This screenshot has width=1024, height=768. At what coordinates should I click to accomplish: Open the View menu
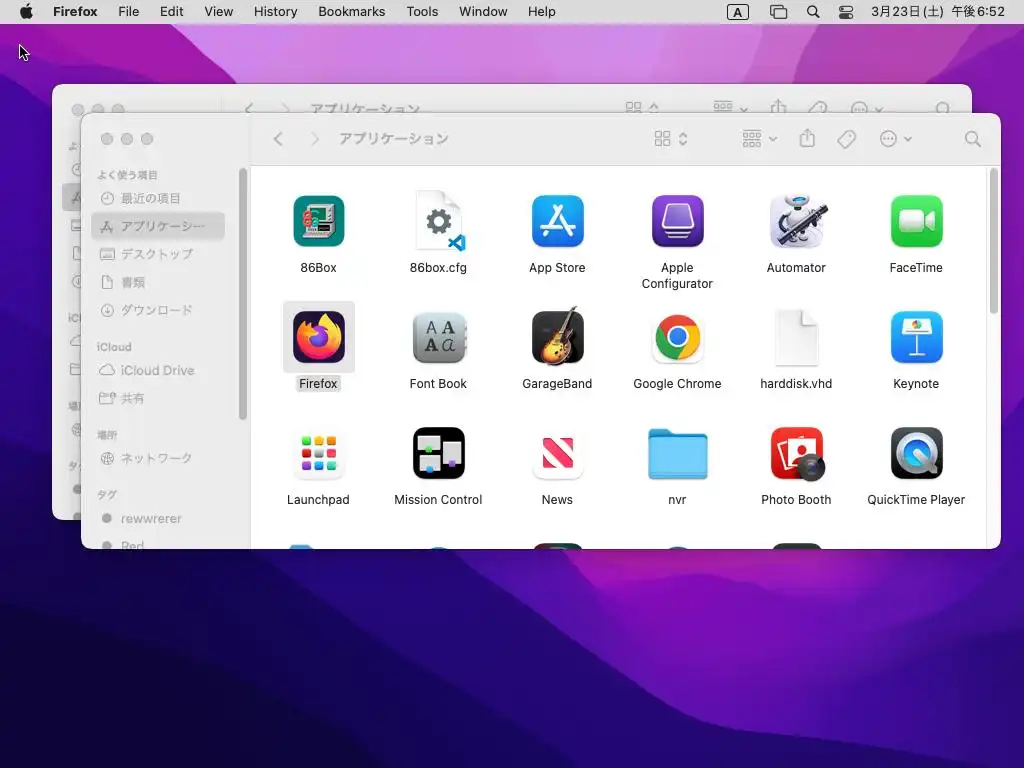(219, 12)
